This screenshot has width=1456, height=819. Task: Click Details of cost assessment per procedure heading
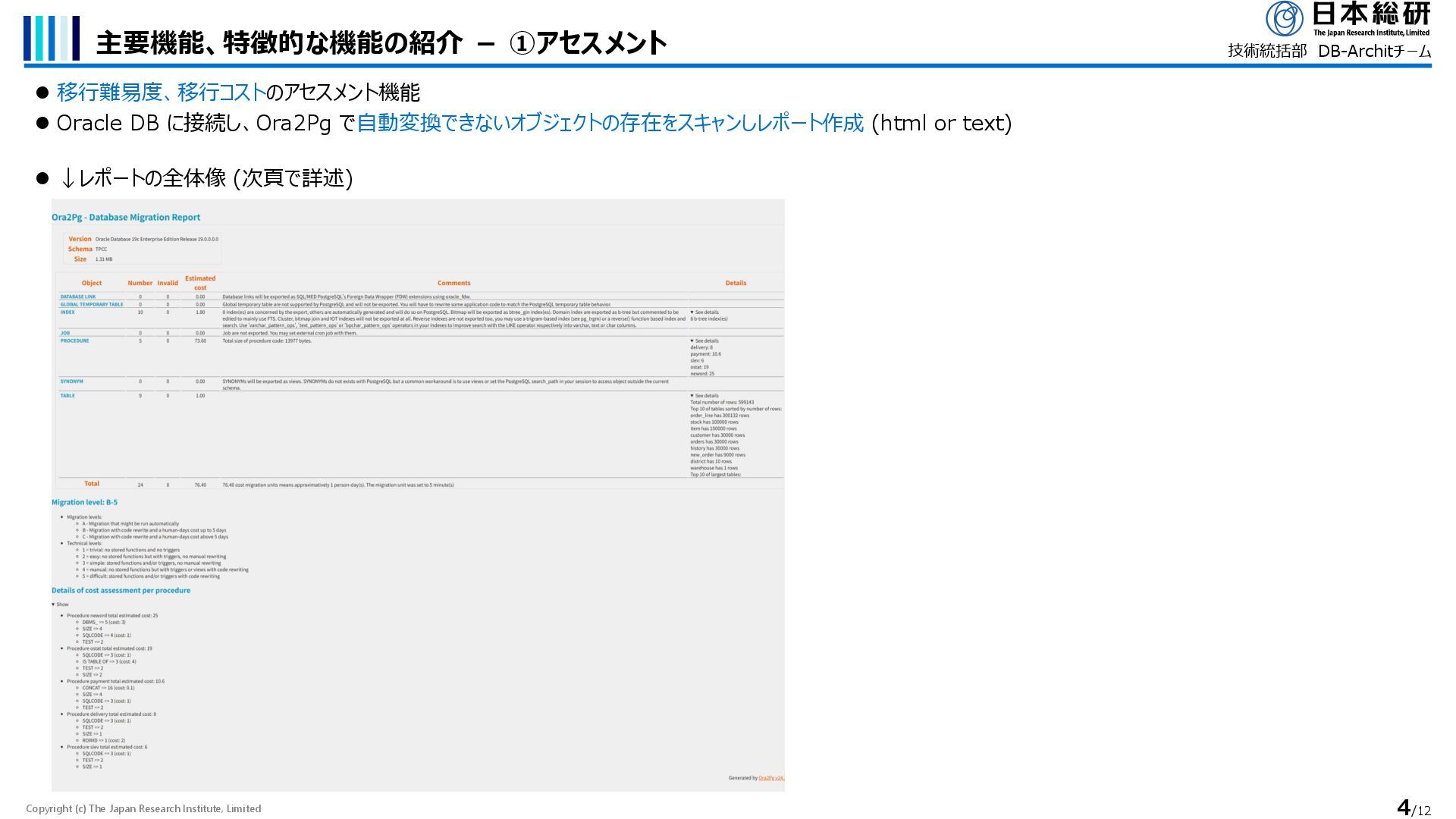point(121,590)
